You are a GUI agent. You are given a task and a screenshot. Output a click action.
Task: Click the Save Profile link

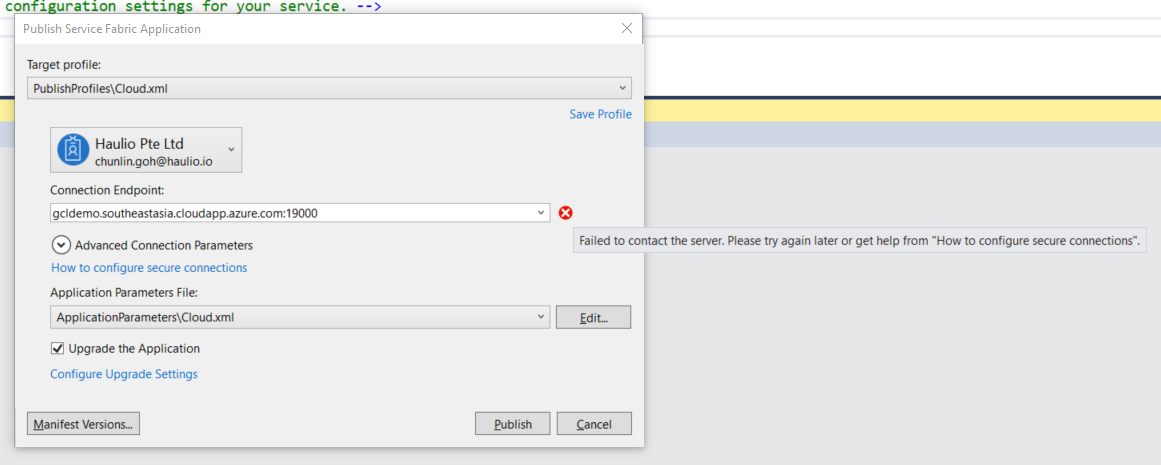[600, 114]
